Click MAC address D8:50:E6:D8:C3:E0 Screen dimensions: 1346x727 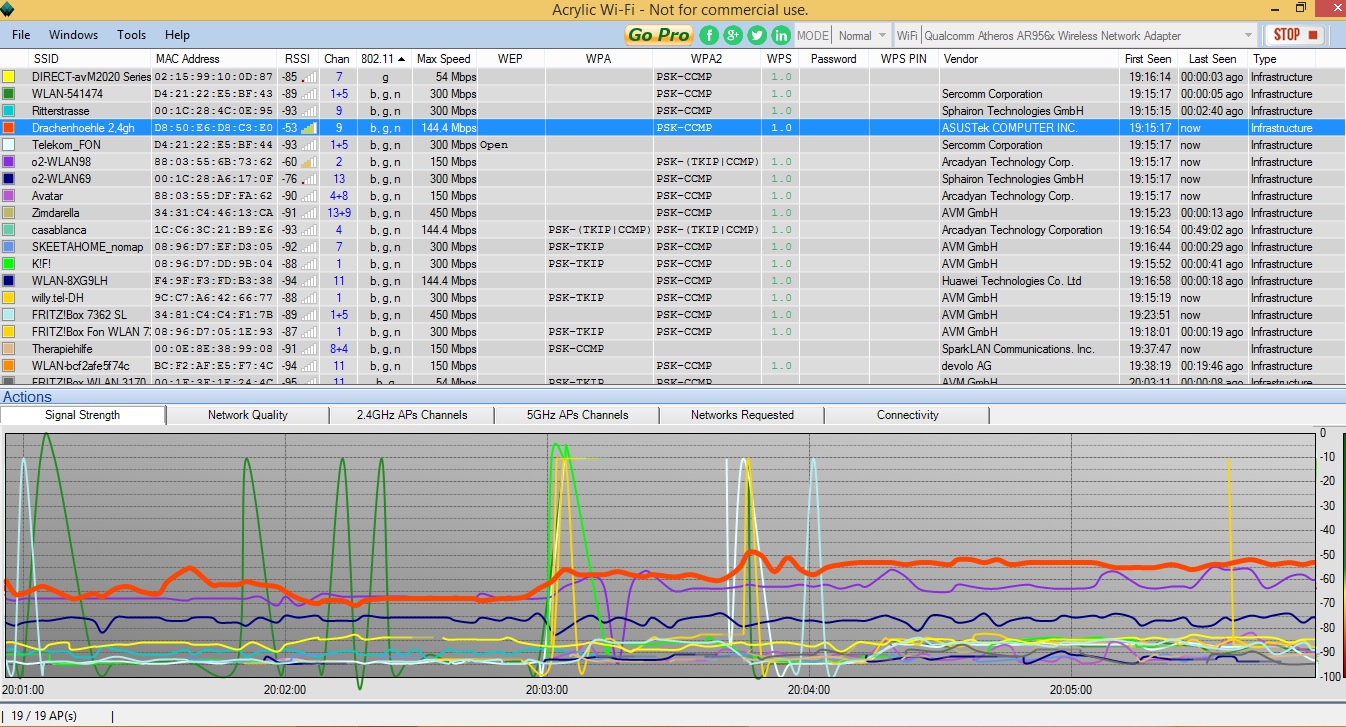[x=213, y=128]
